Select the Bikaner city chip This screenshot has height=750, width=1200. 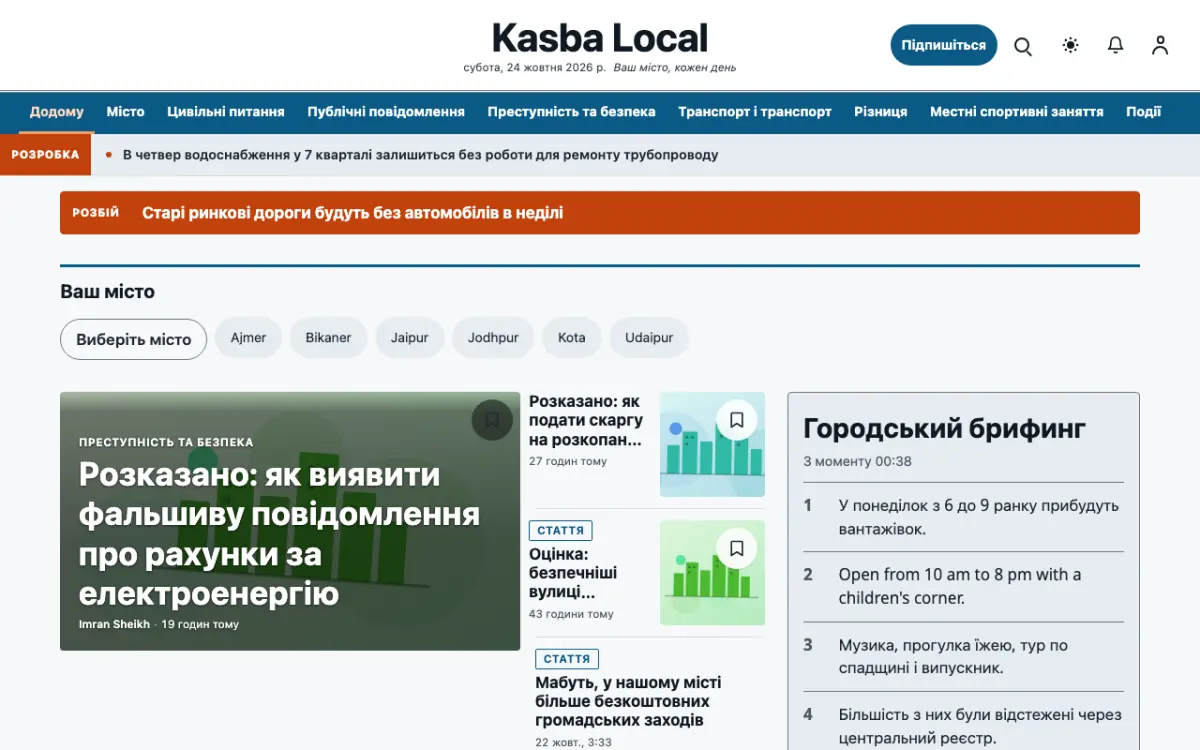[x=329, y=338]
